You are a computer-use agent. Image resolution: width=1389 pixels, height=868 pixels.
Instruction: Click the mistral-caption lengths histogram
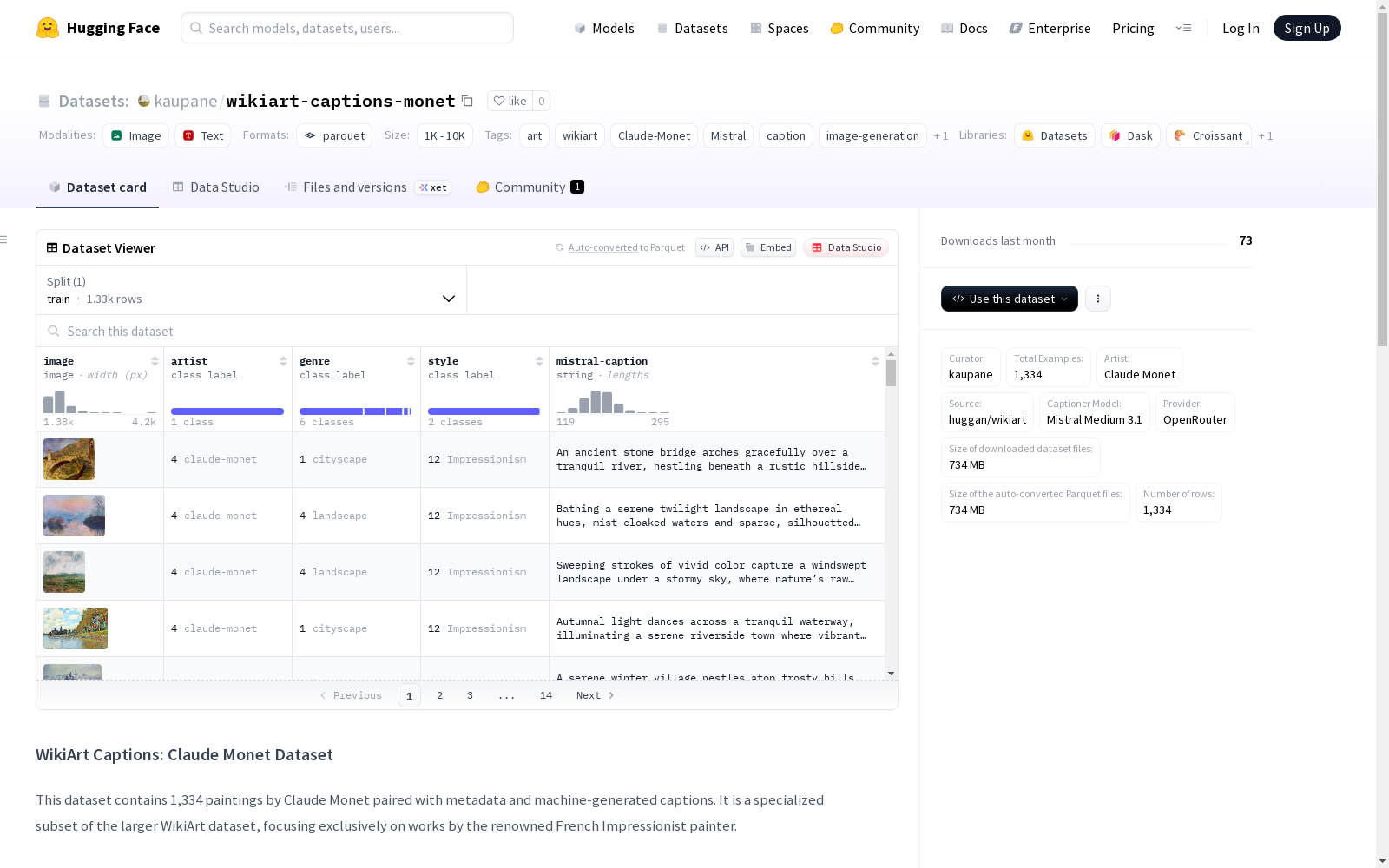[x=613, y=401]
